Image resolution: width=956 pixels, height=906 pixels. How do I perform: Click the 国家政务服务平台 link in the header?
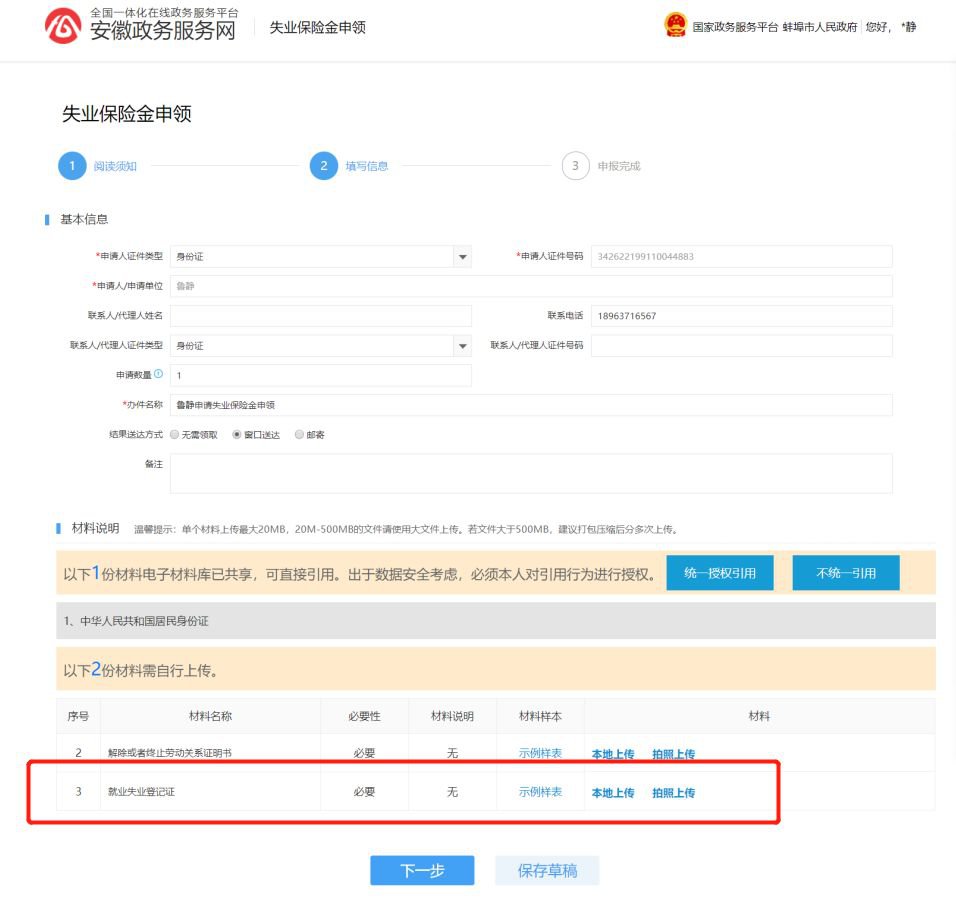[735, 27]
